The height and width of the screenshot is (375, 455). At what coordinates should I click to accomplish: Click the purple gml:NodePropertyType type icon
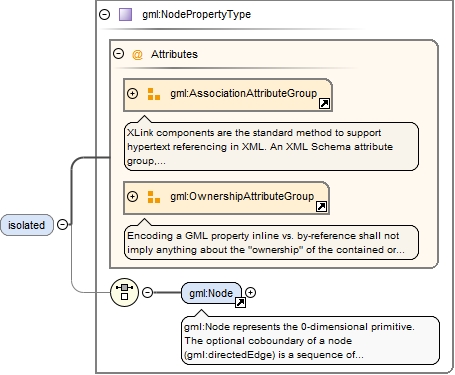125,15
